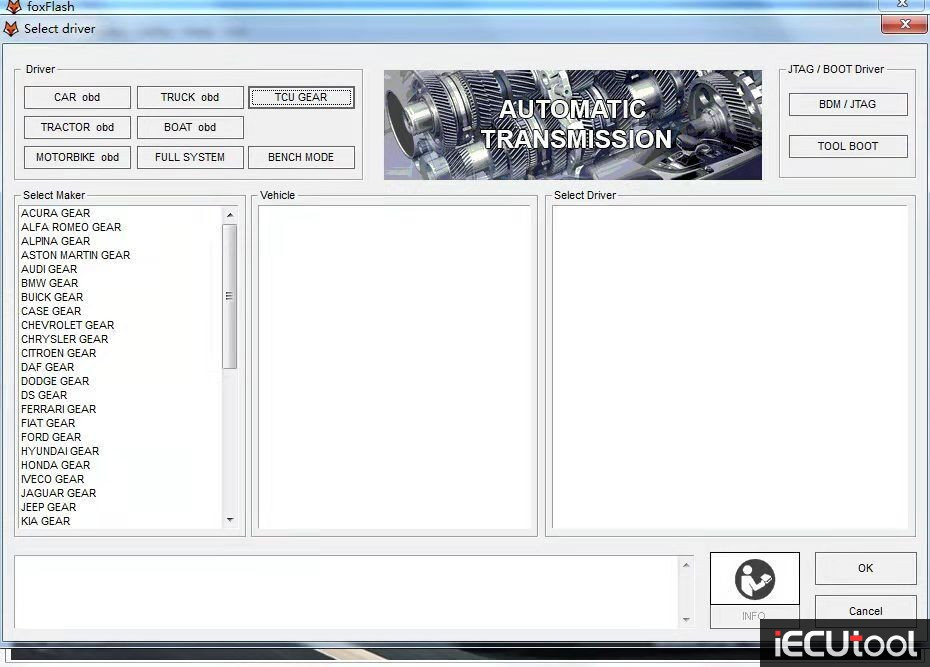Select CHRYSLER GEAR maker

(x=65, y=339)
